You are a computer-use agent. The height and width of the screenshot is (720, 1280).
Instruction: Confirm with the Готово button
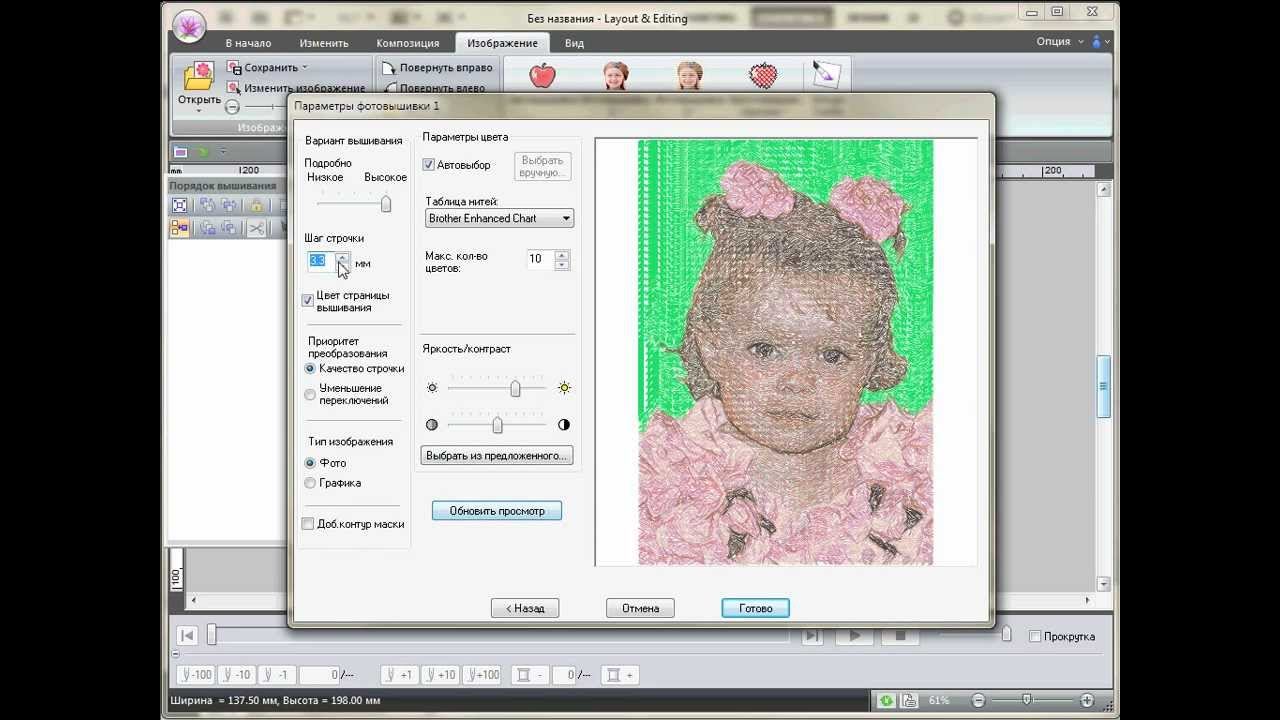[756, 608]
